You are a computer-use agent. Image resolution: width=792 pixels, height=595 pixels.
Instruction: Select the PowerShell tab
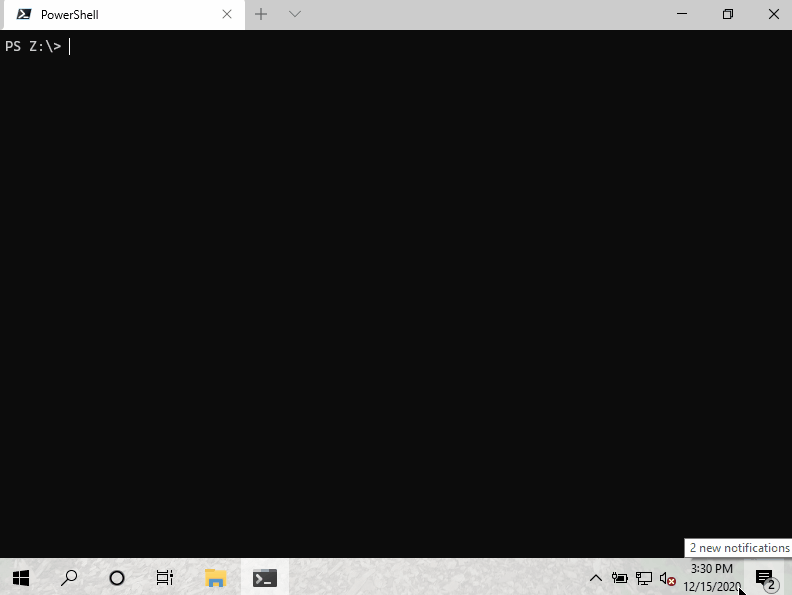(120, 15)
